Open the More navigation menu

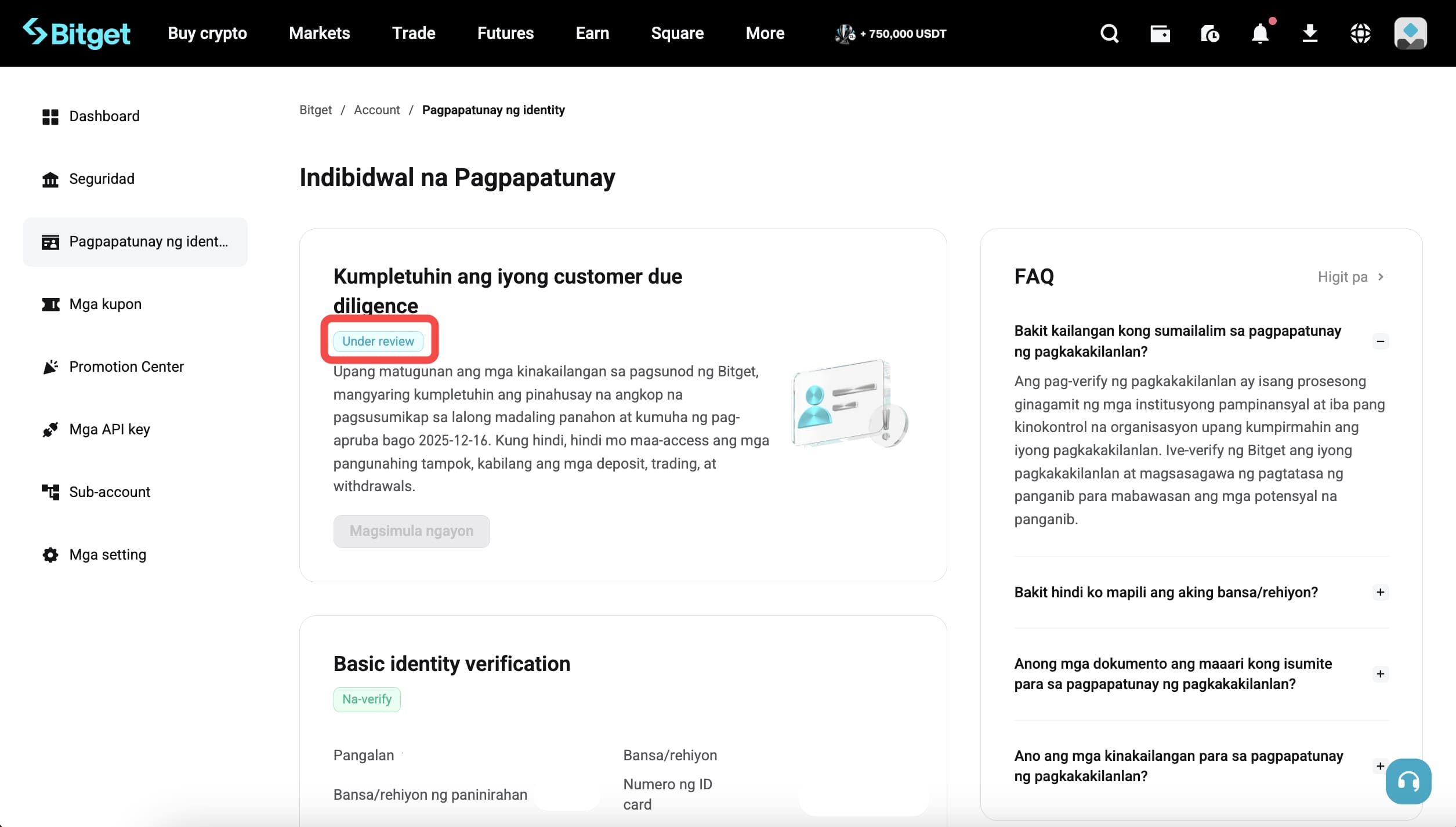tap(765, 33)
